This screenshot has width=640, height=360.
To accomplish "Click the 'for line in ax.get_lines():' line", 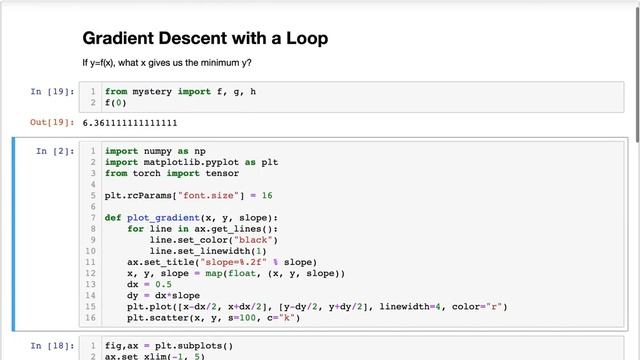I will tap(202, 229).
